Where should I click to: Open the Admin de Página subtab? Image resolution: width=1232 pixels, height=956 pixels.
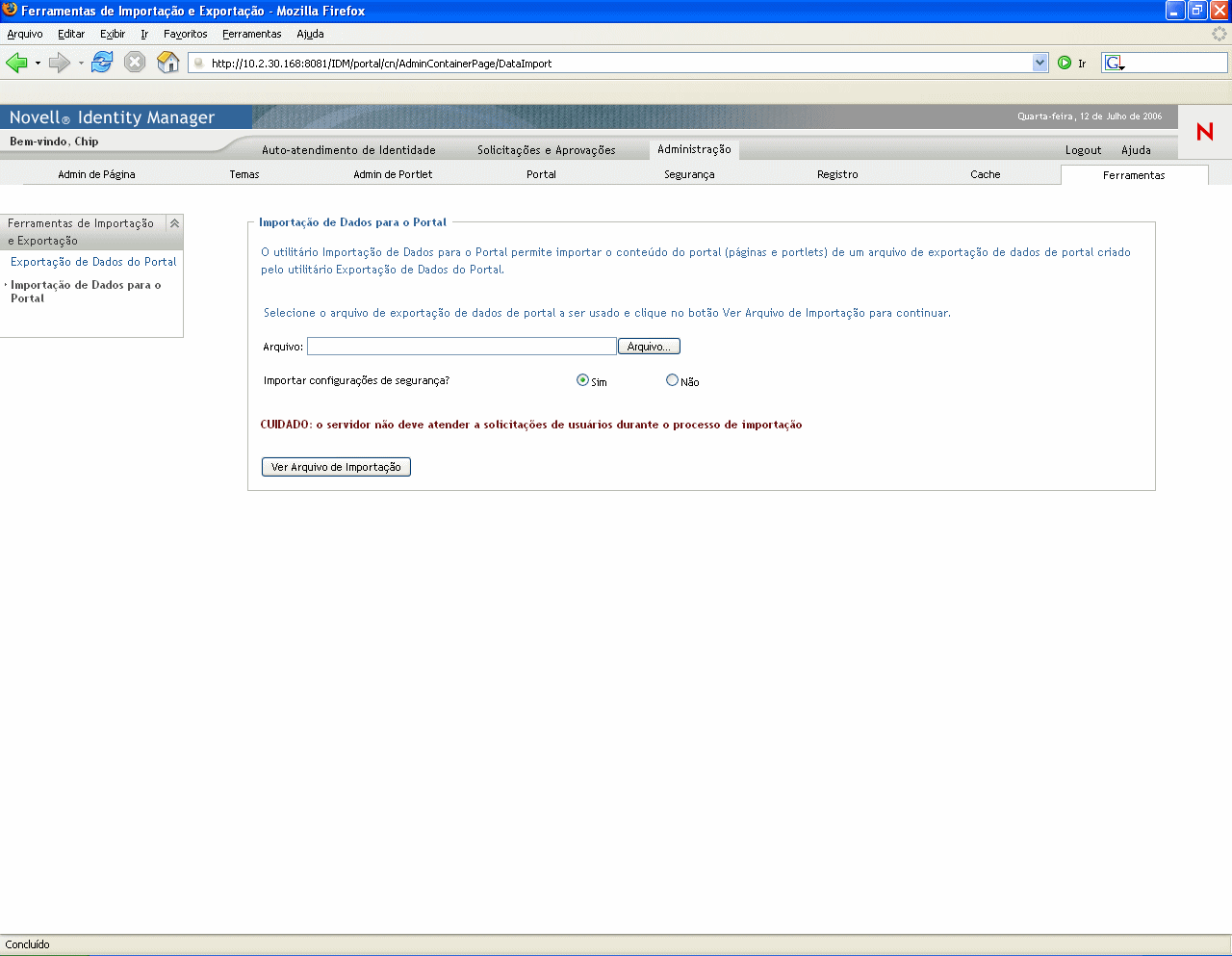pos(96,174)
